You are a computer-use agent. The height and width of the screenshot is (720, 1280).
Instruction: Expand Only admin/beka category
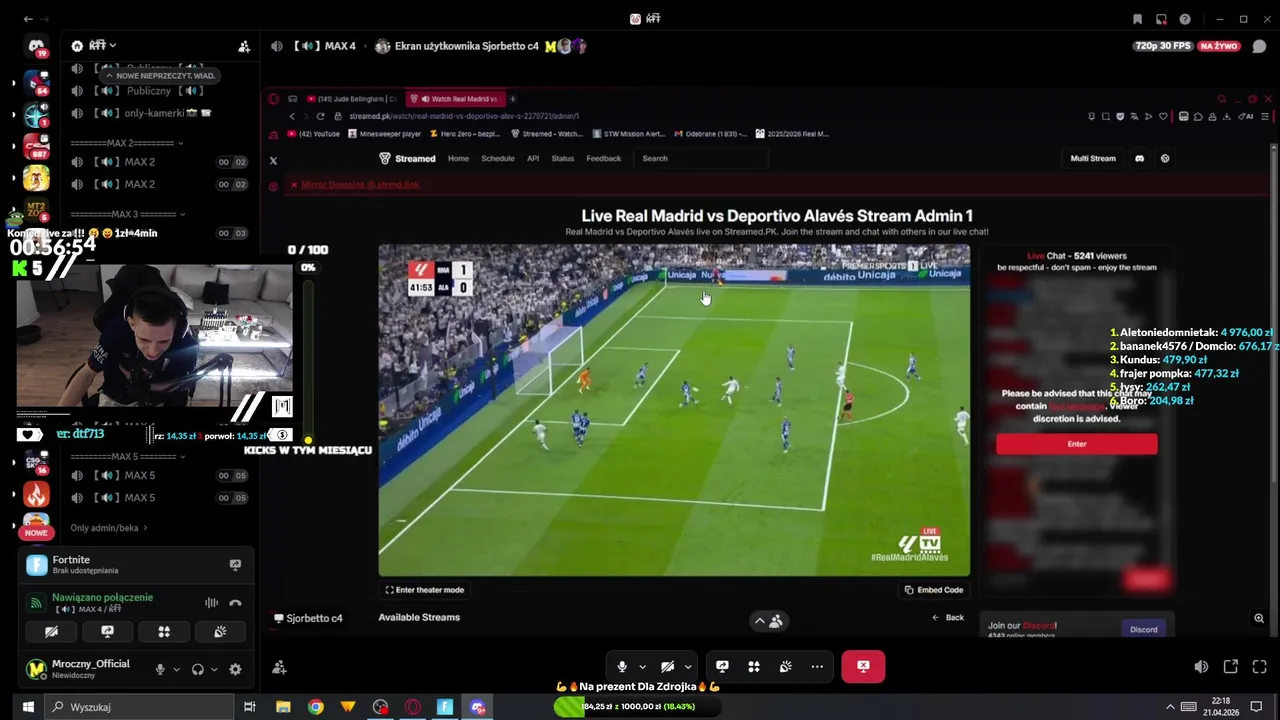(x=108, y=528)
